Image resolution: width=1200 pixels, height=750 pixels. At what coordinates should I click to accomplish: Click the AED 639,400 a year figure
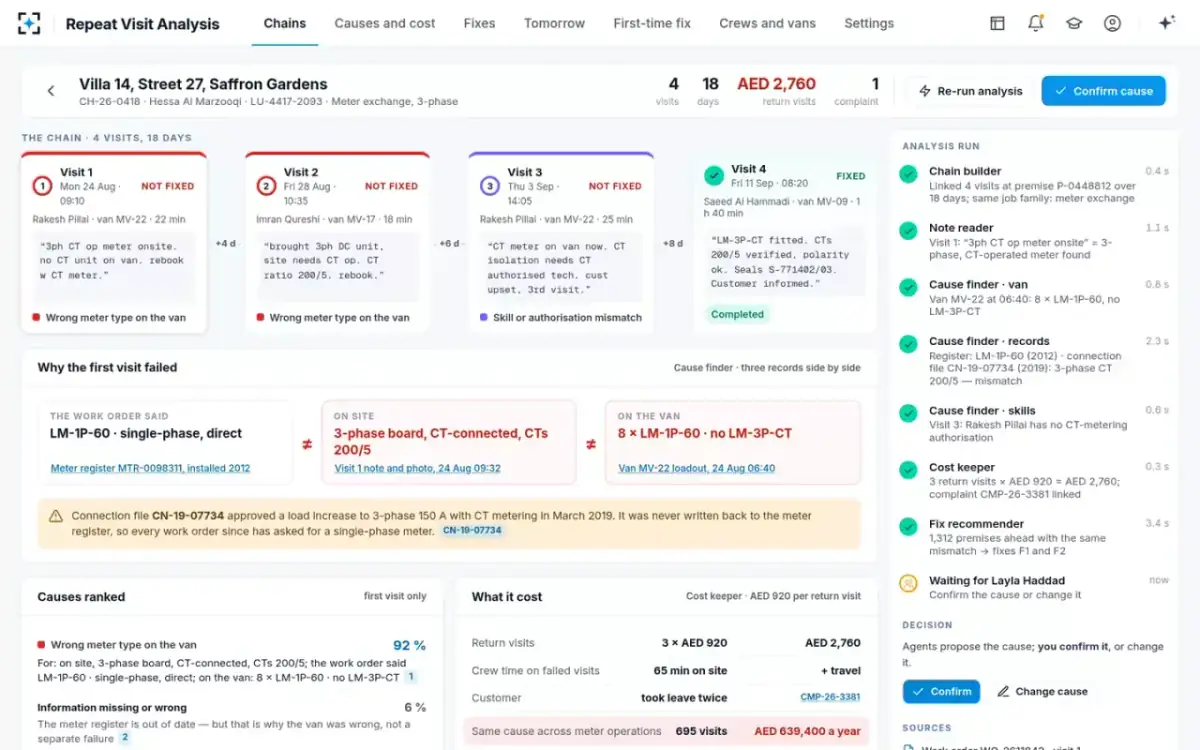click(x=807, y=731)
